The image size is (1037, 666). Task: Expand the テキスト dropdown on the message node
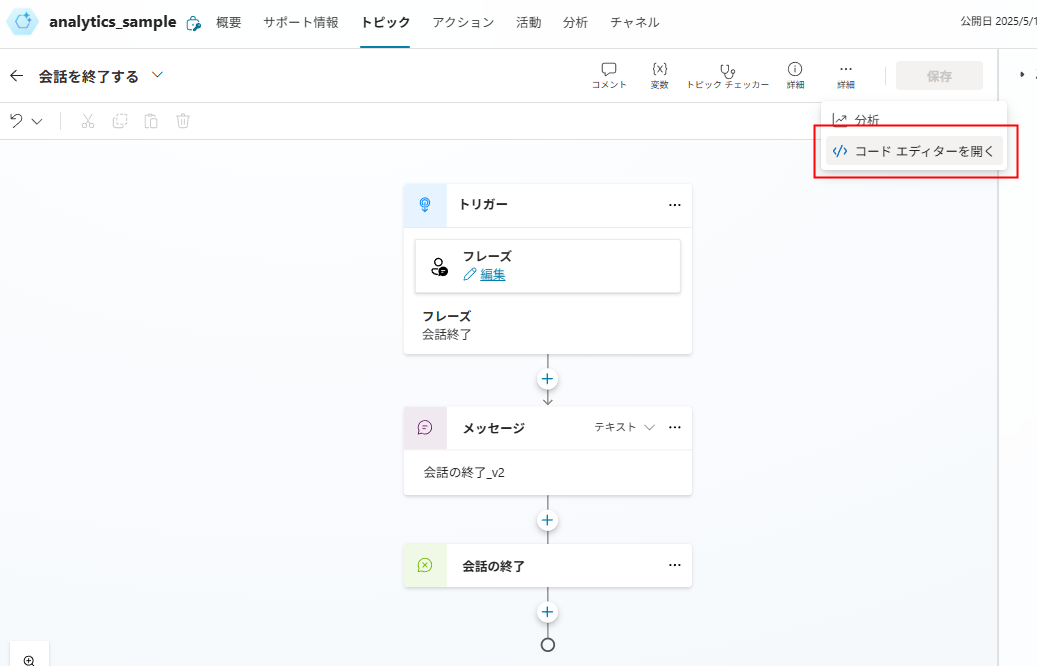click(x=630, y=427)
